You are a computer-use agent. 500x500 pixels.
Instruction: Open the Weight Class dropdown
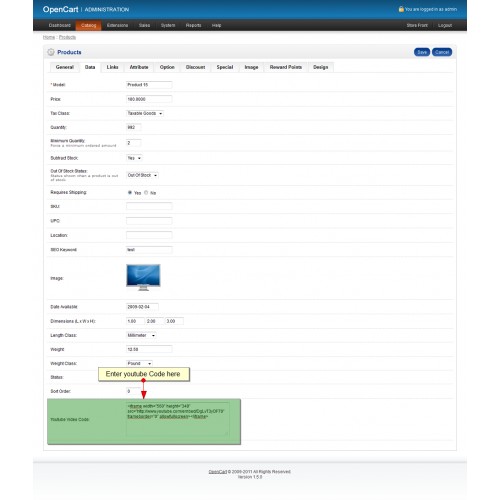[x=139, y=363]
